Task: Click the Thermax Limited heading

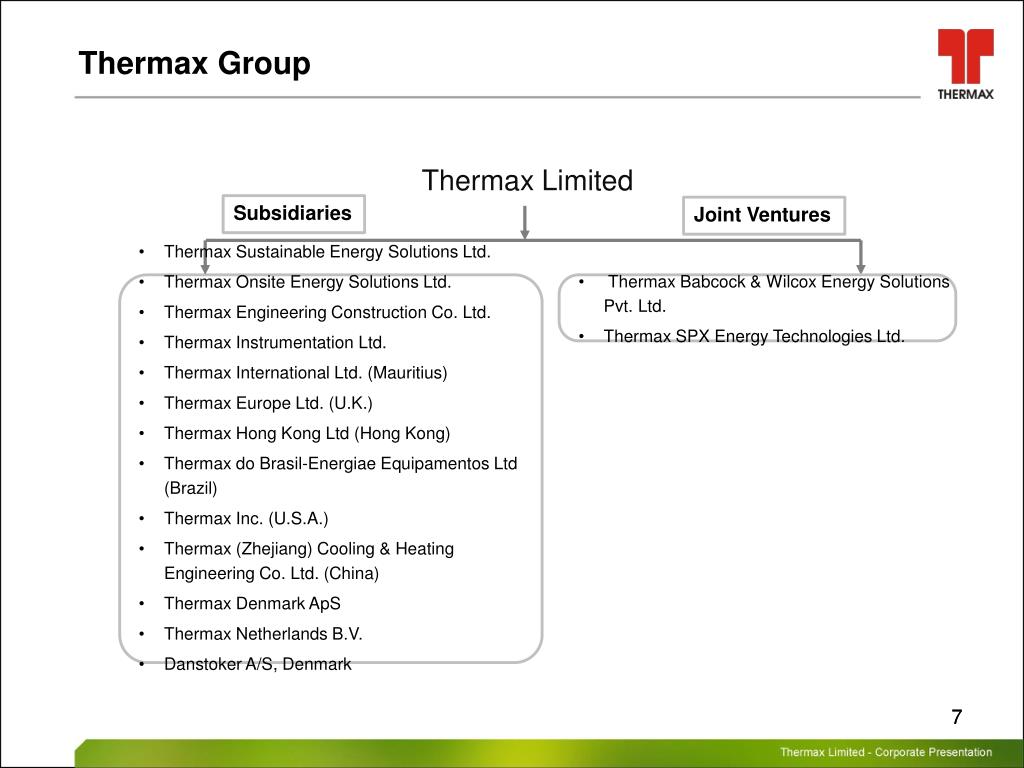Action: click(527, 180)
